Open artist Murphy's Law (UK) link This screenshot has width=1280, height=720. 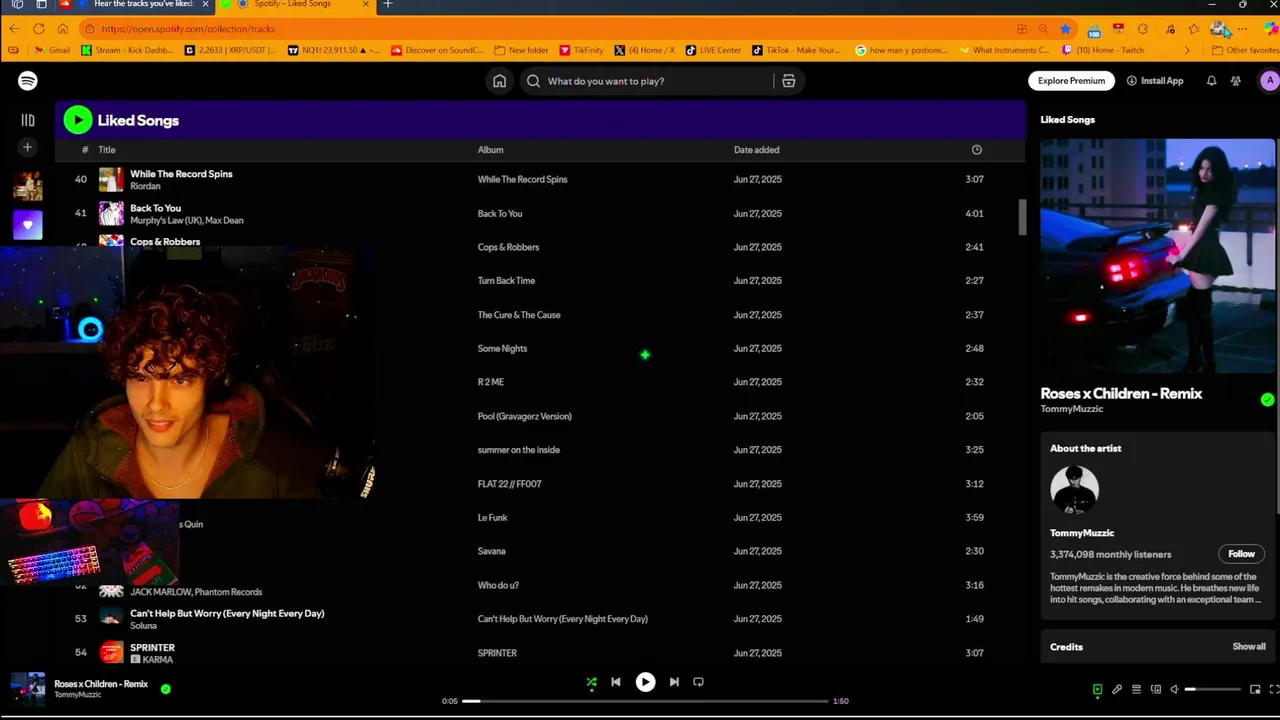tap(166, 220)
